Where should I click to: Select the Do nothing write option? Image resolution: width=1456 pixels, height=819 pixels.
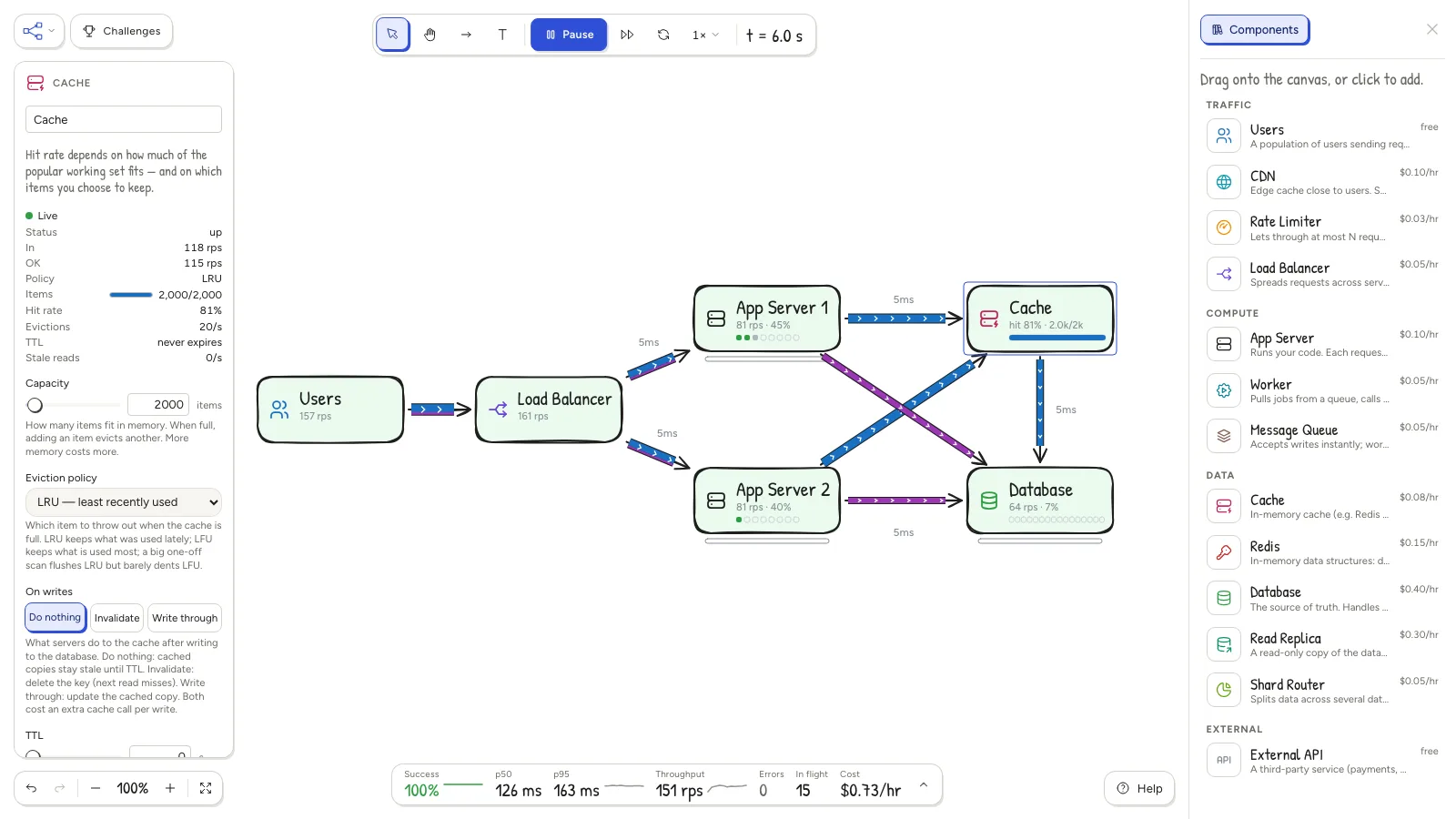(x=56, y=618)
